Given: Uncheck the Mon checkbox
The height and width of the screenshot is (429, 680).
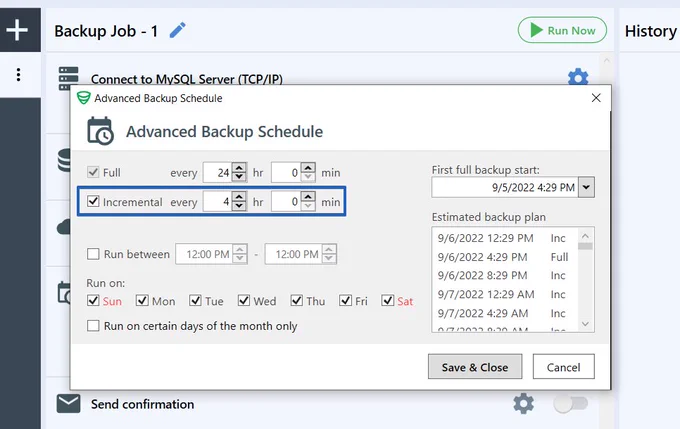Looking at the screenshot, I should [142, 300].
